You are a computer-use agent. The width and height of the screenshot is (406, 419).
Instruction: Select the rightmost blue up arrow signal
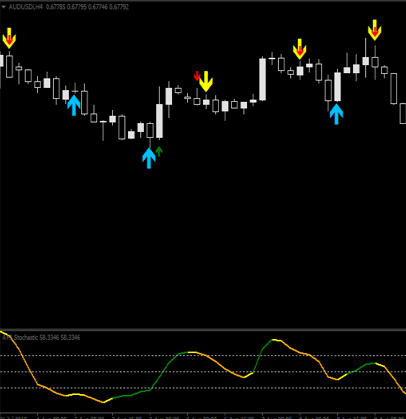[336, 114]
